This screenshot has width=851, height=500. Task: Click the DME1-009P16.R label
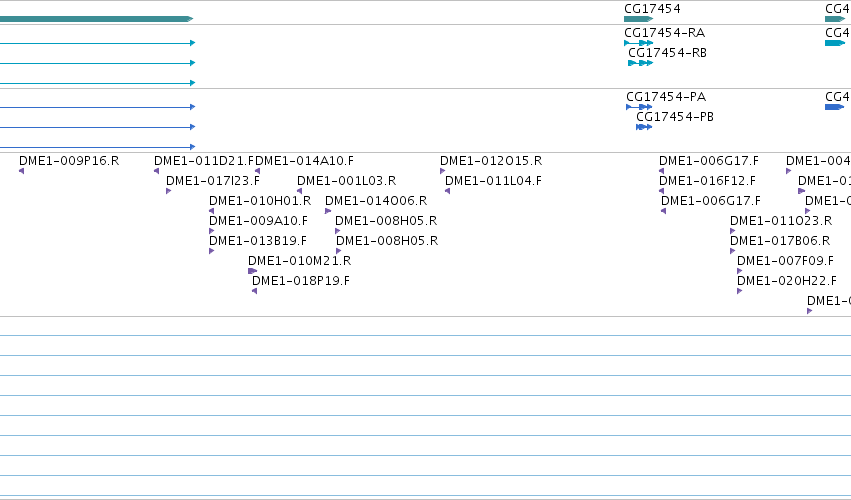point(69,161)
